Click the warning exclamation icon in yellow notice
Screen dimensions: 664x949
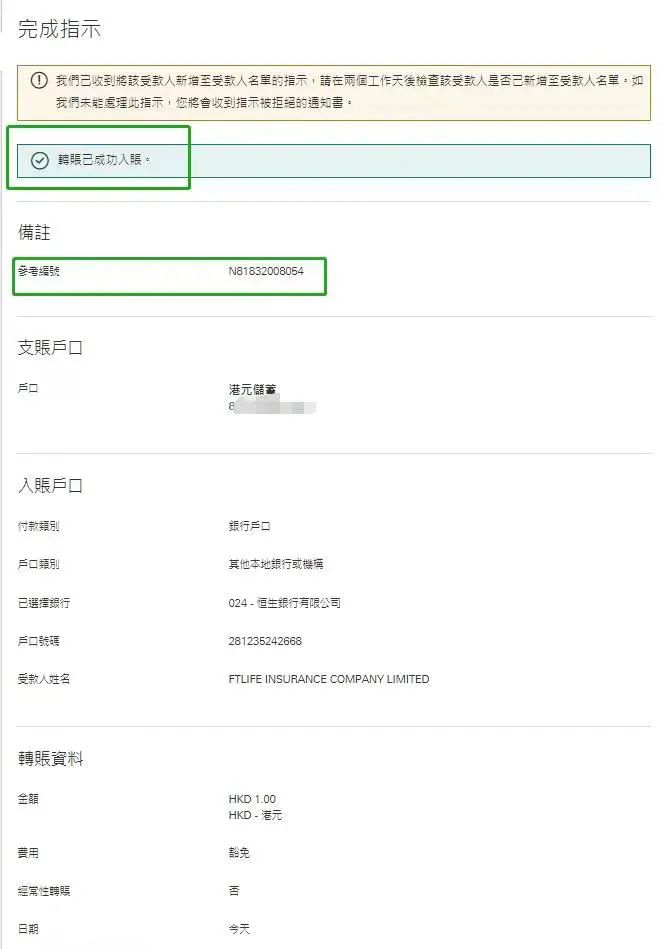click(39, 80)
